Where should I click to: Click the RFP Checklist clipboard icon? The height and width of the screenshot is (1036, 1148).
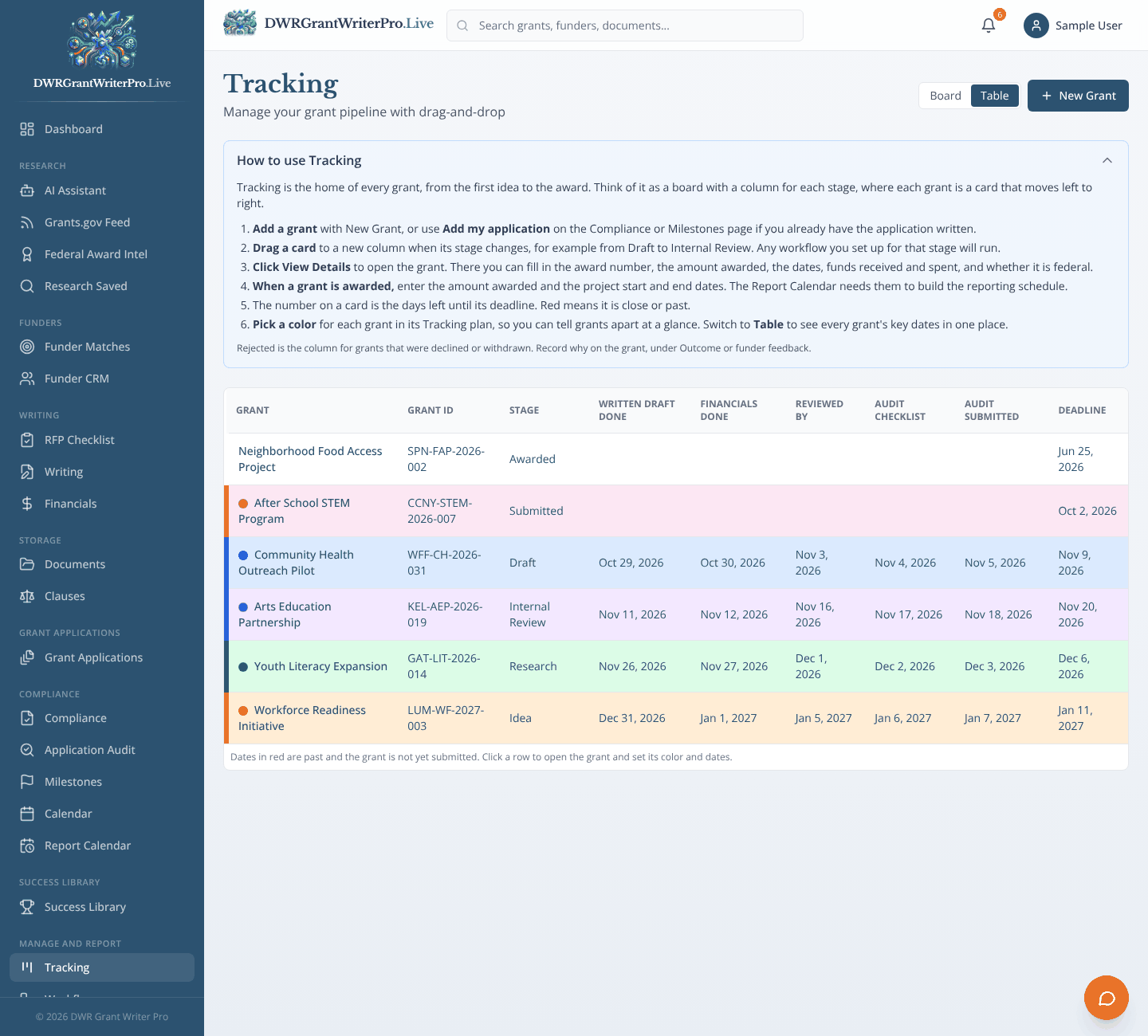[27, 440]
